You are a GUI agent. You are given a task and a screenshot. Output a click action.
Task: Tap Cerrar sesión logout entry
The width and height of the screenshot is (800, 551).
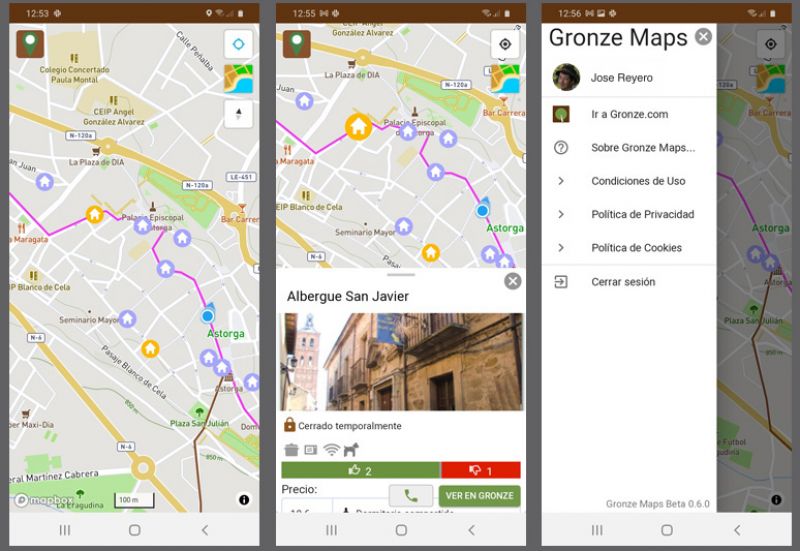click(629, 282)
